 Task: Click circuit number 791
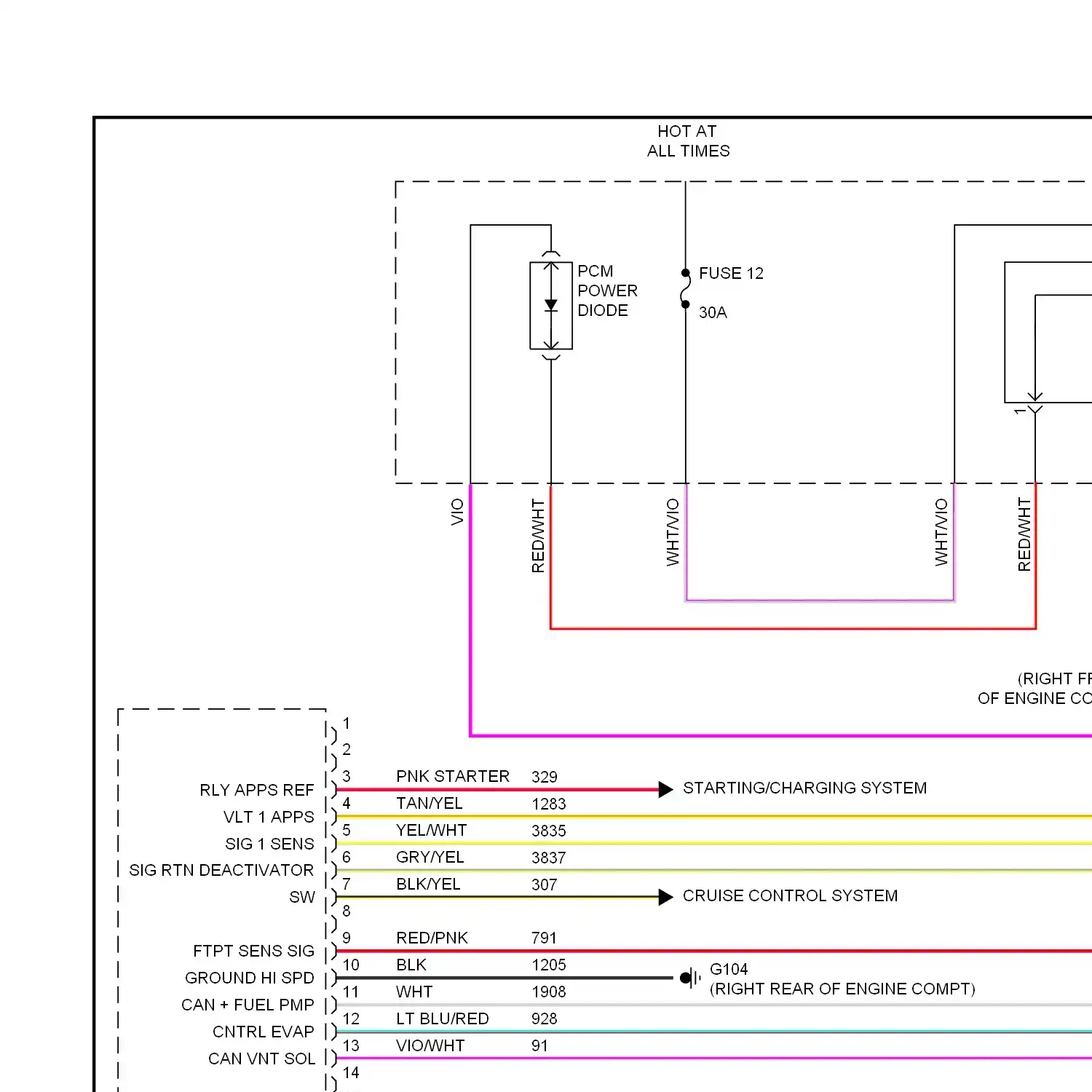coord(544,938)
